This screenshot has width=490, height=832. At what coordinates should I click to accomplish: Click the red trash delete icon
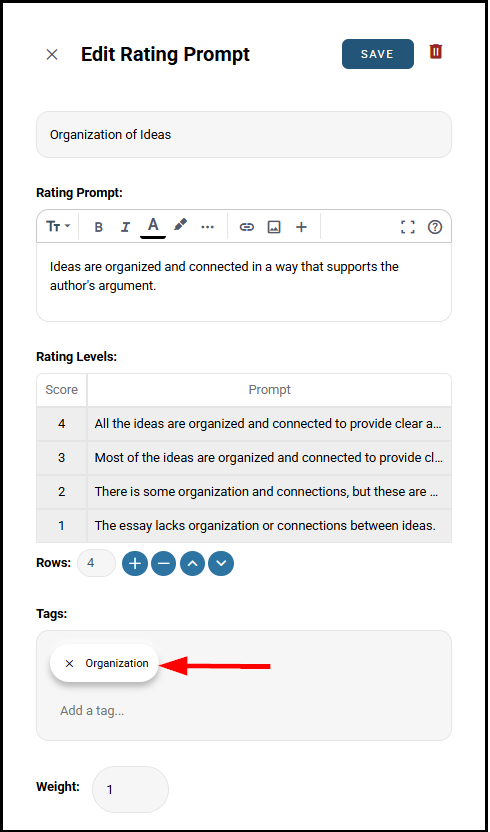coord(436,51)
